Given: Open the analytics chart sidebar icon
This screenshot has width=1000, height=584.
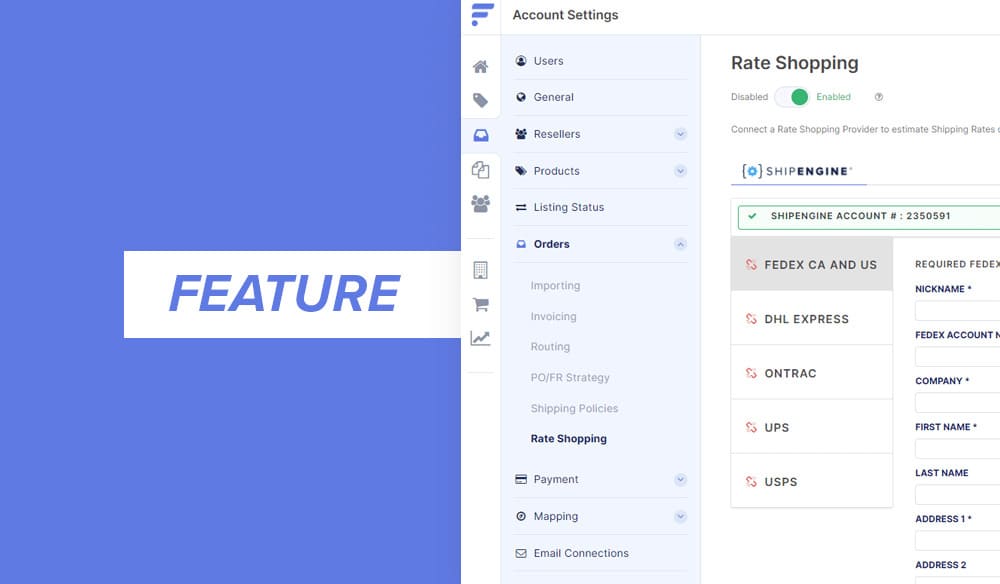Looking at the screenshot, I should 480,339.
